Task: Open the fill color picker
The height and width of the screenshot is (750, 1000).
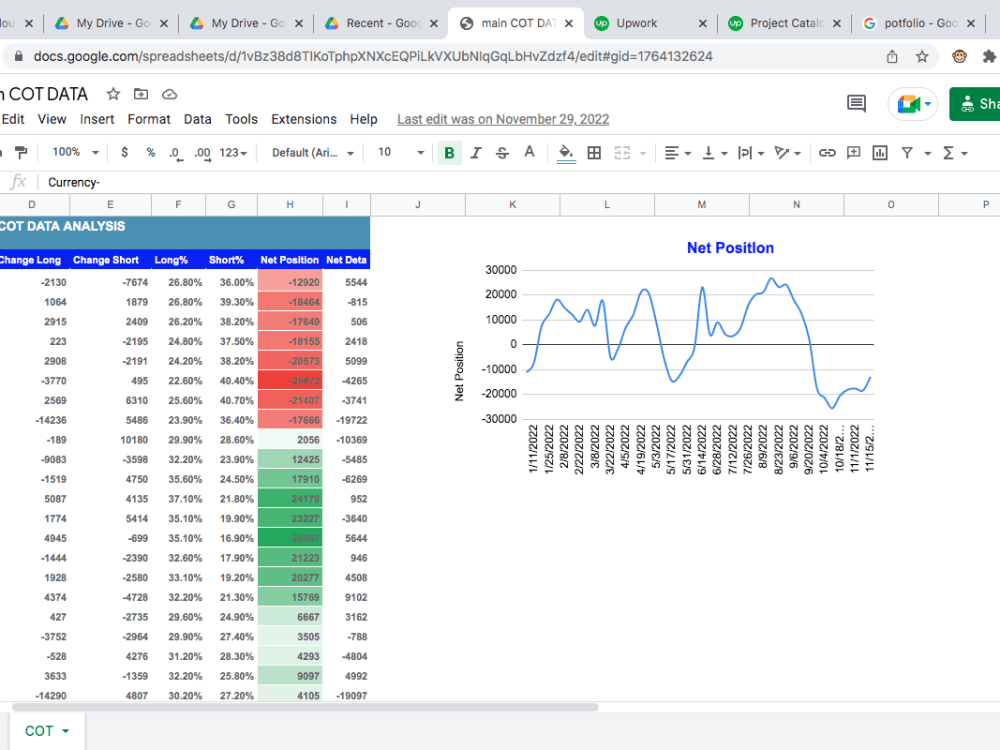Action: click(566, 152)
